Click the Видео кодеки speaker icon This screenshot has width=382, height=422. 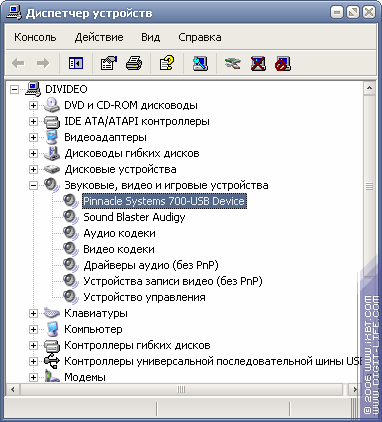[x=71, y=249]
